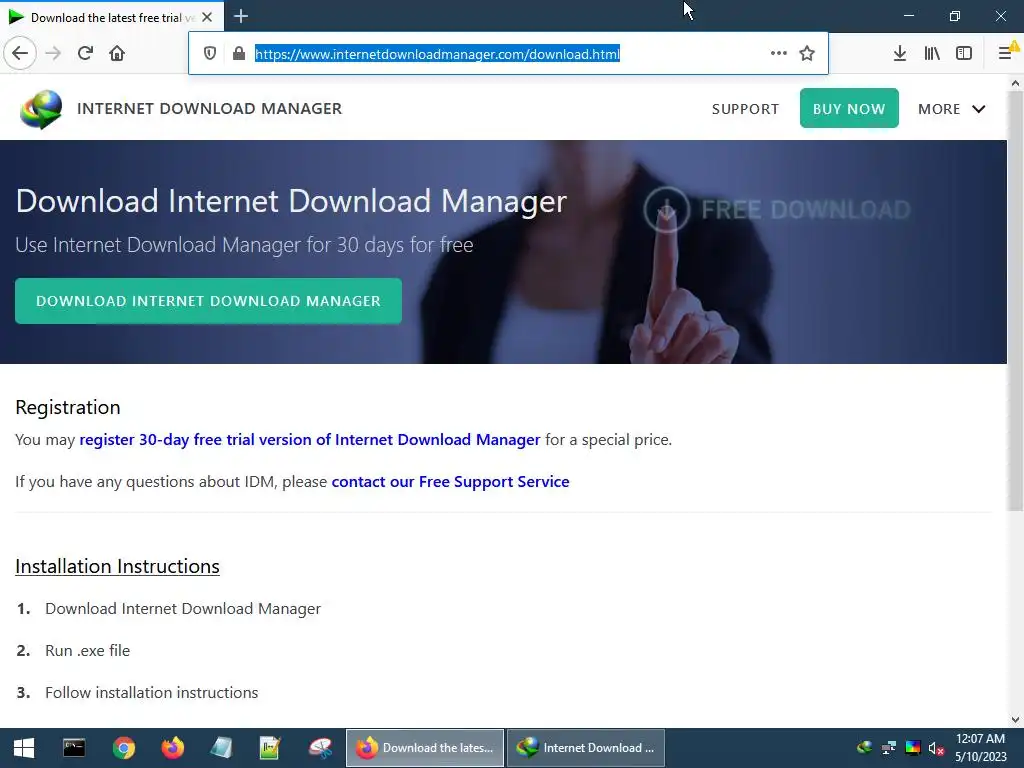Open the notebook app taskbar icon
Viewport: 1024px width, 768px height.
[221, 748]
